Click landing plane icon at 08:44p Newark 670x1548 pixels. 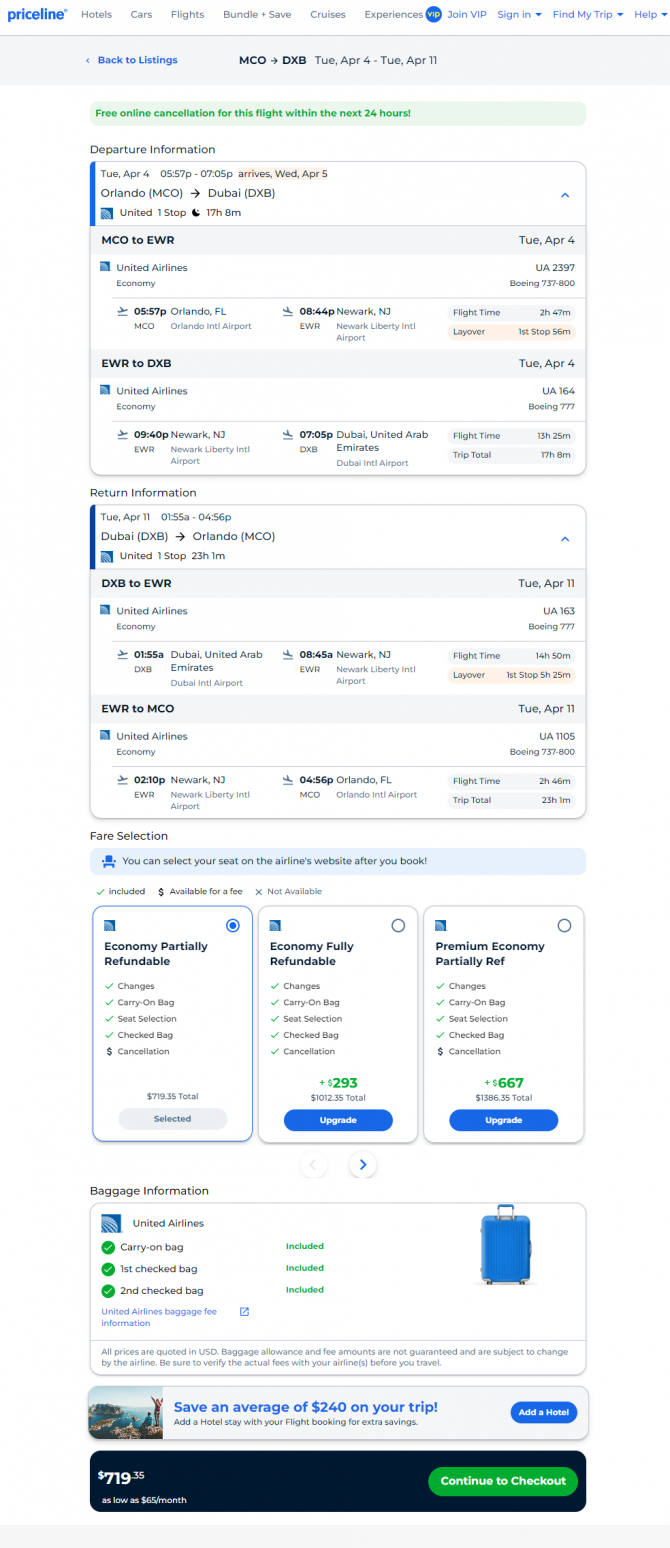289,311
